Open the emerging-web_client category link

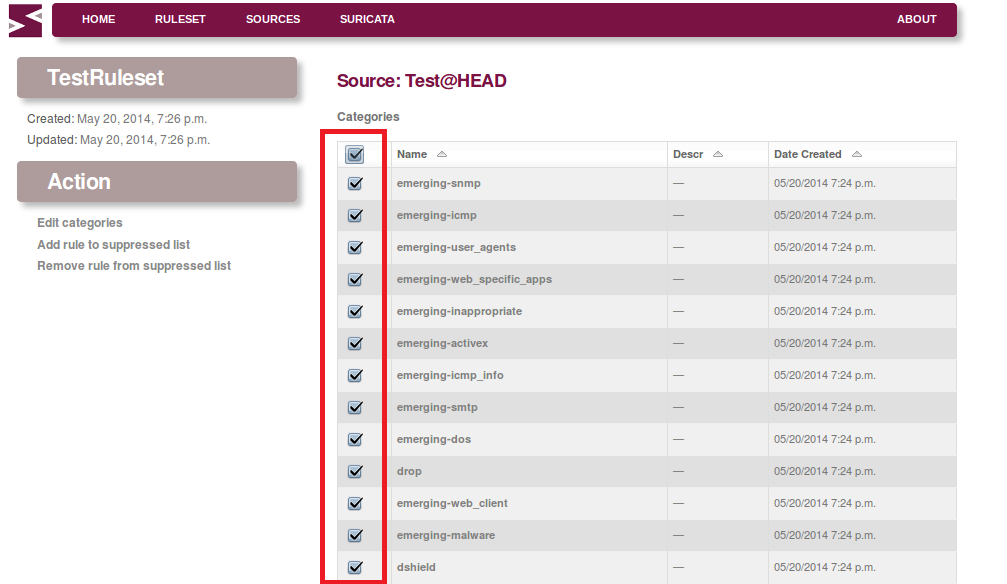(452, 503)
